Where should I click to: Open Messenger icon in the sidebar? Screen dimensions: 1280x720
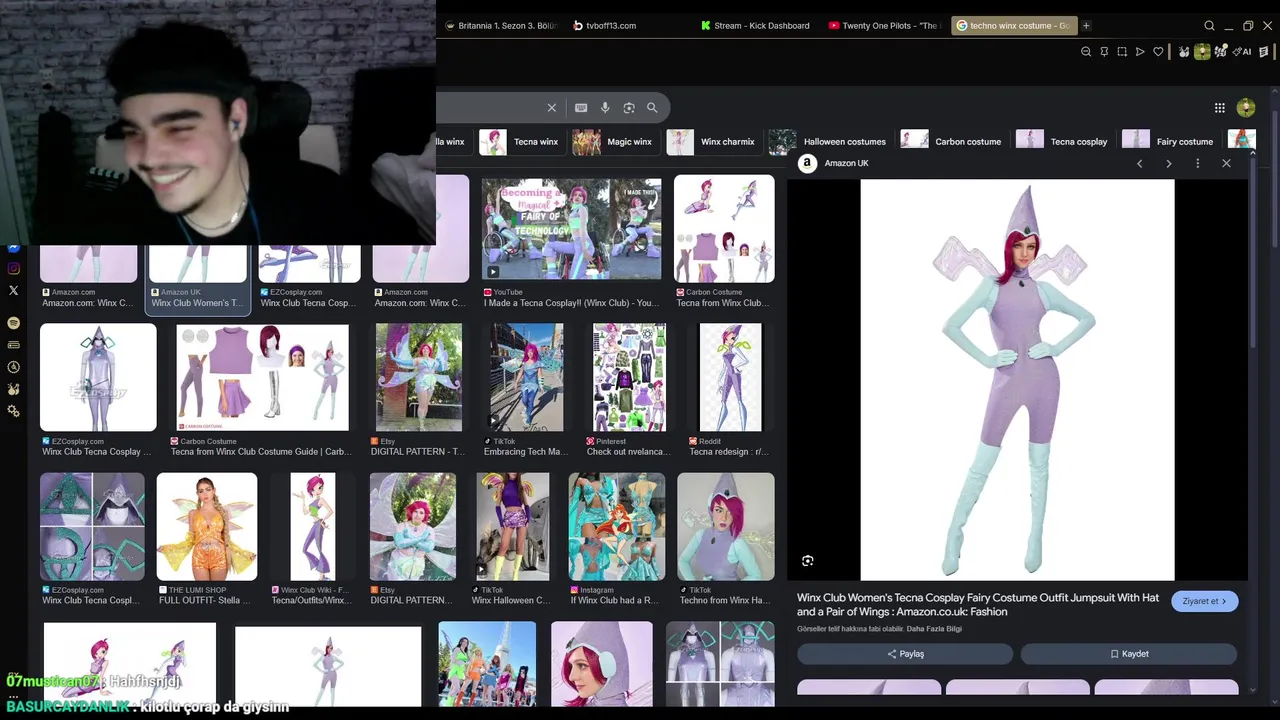coord(13,247)
